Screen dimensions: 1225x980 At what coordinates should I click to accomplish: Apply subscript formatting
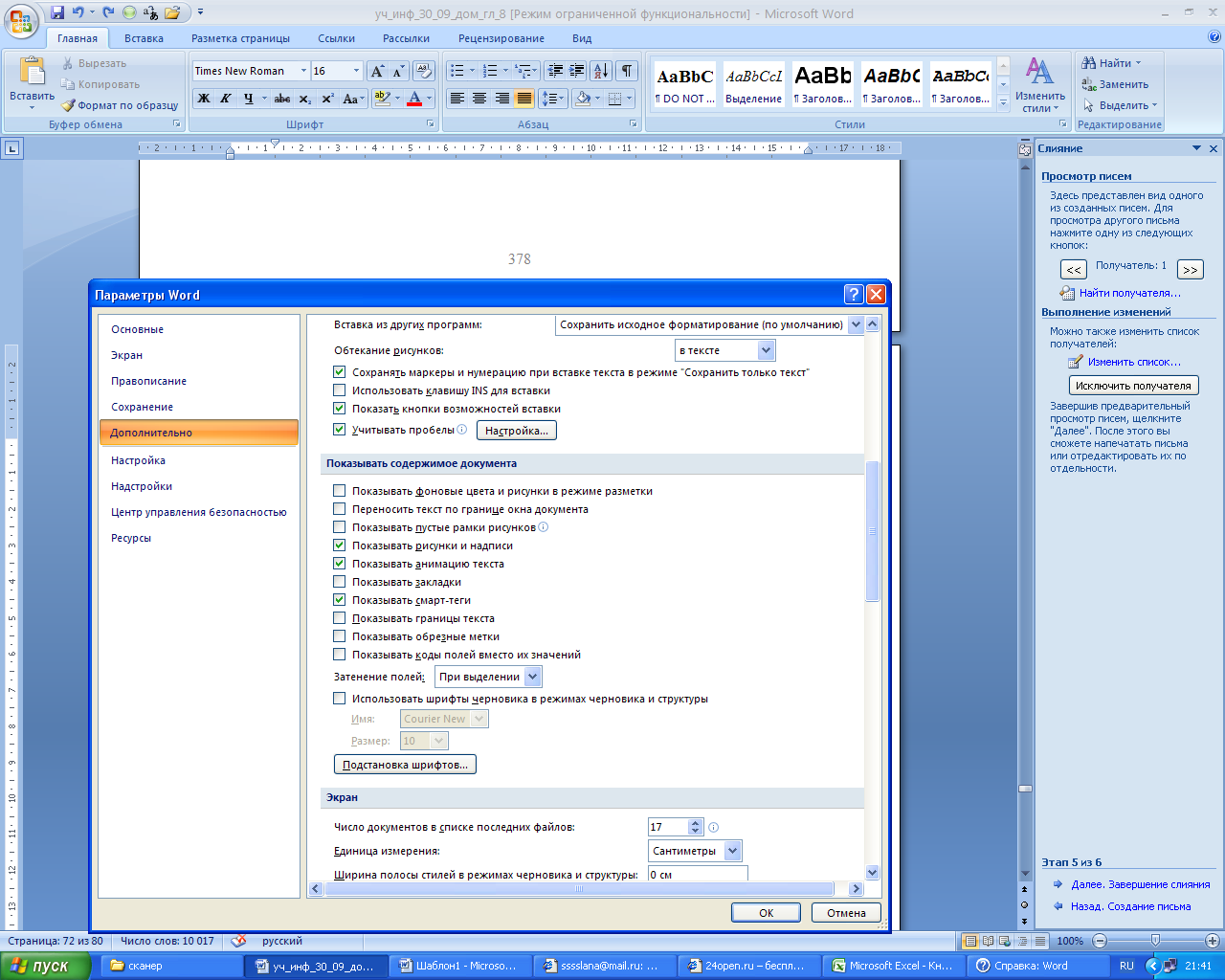[x=304, y=99]
